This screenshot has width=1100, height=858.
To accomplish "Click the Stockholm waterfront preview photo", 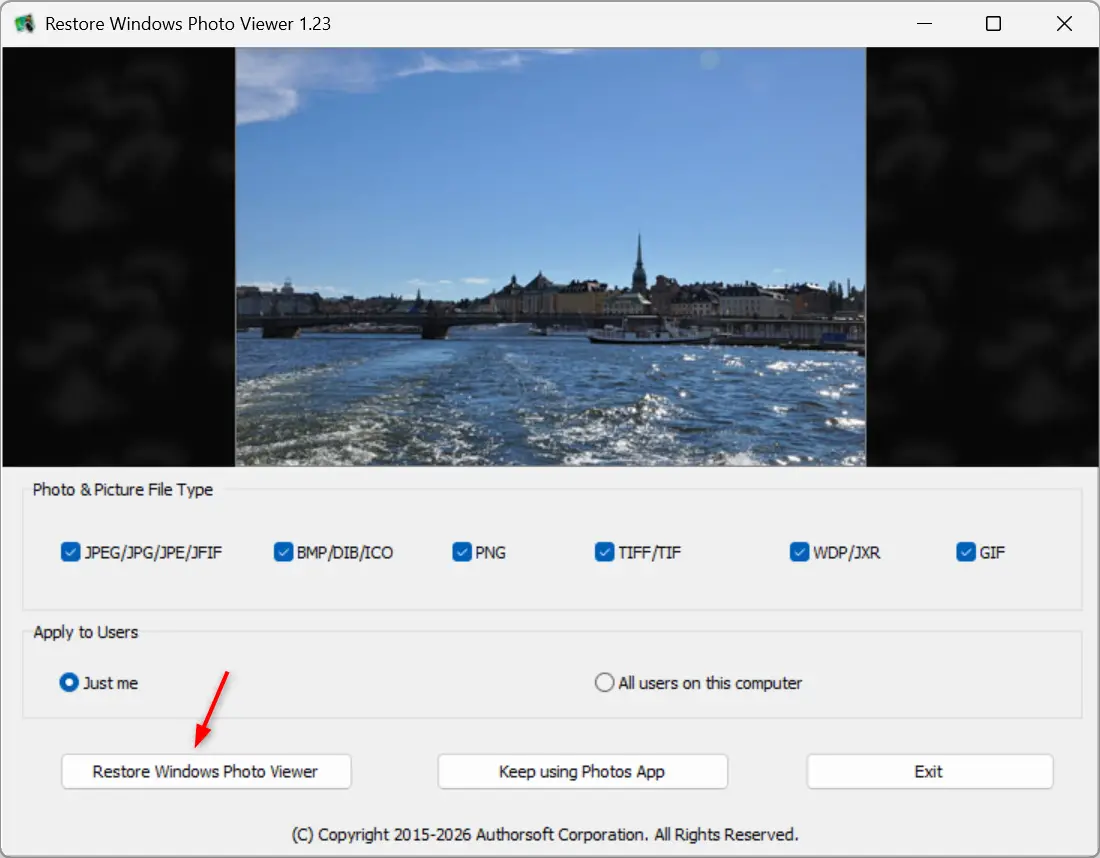I will [x=551, y=257].
